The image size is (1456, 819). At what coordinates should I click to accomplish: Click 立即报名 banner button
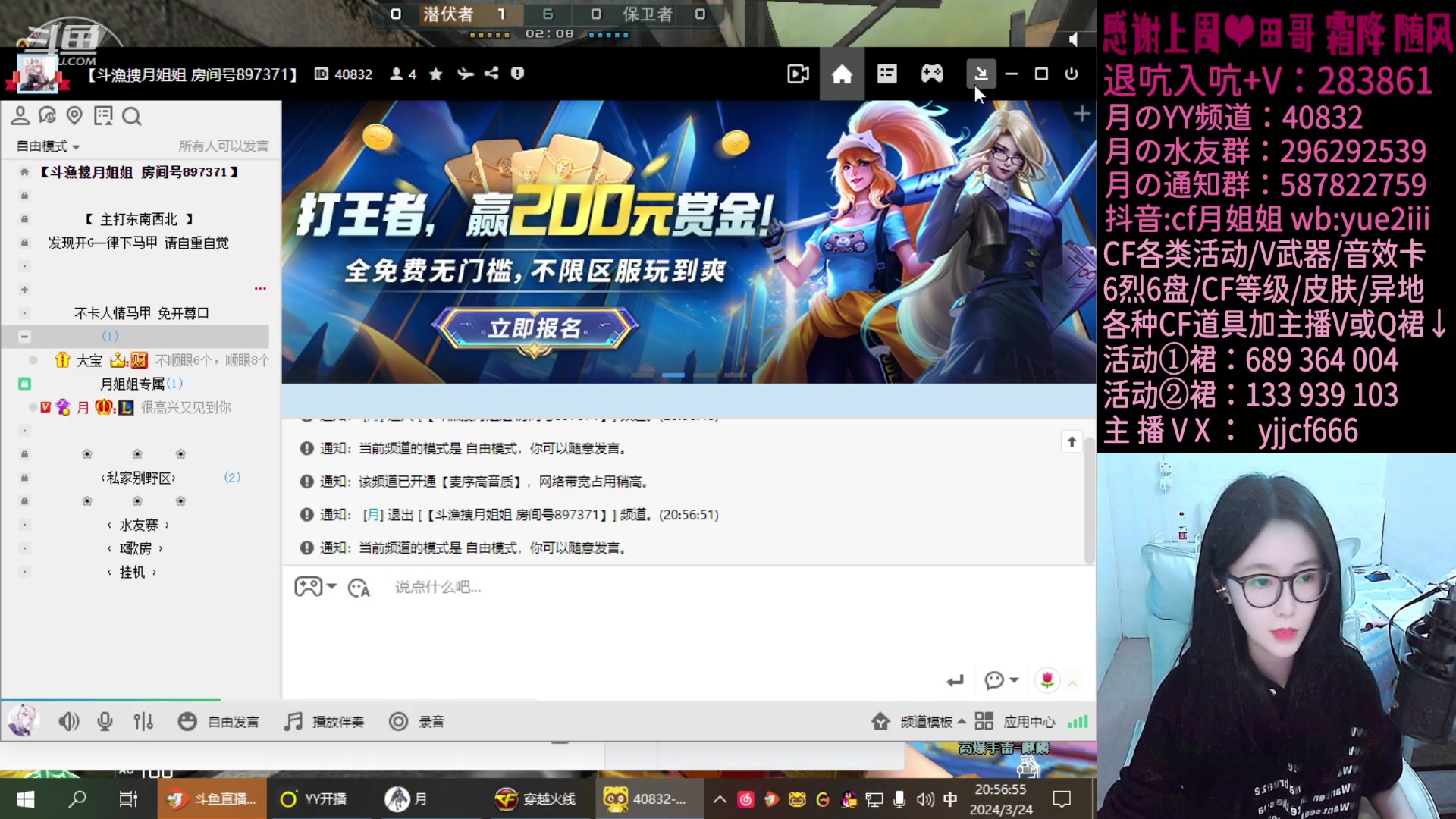point(535,328)
